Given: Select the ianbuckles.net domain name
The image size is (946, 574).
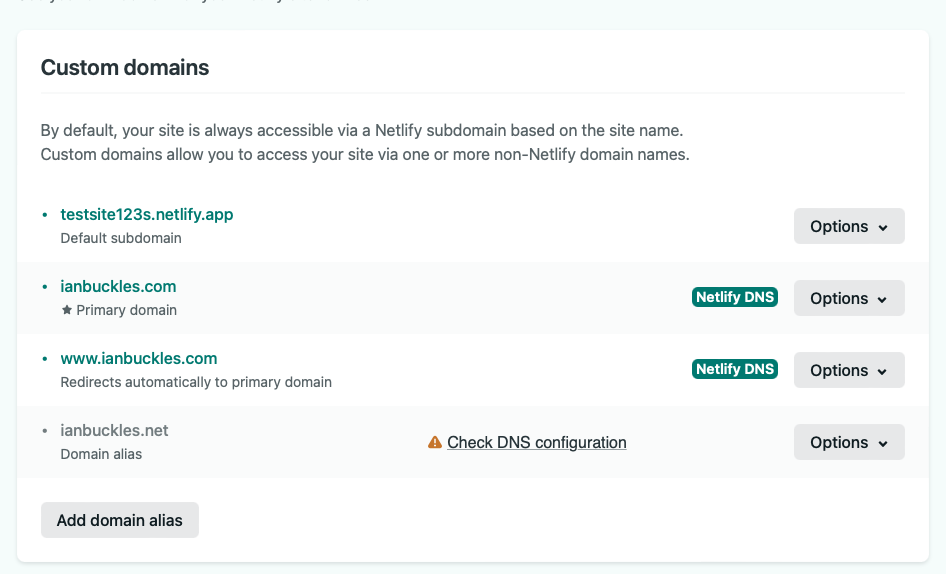Looking at the screenshot, I should [x=114, y=430].
